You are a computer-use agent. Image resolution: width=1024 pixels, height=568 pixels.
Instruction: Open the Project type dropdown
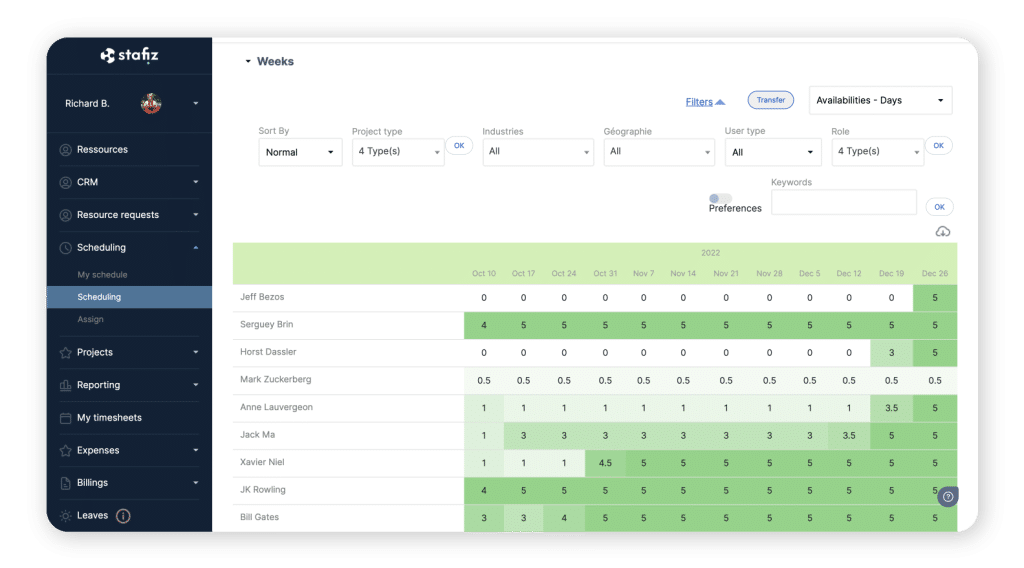[x=398, y=151]
